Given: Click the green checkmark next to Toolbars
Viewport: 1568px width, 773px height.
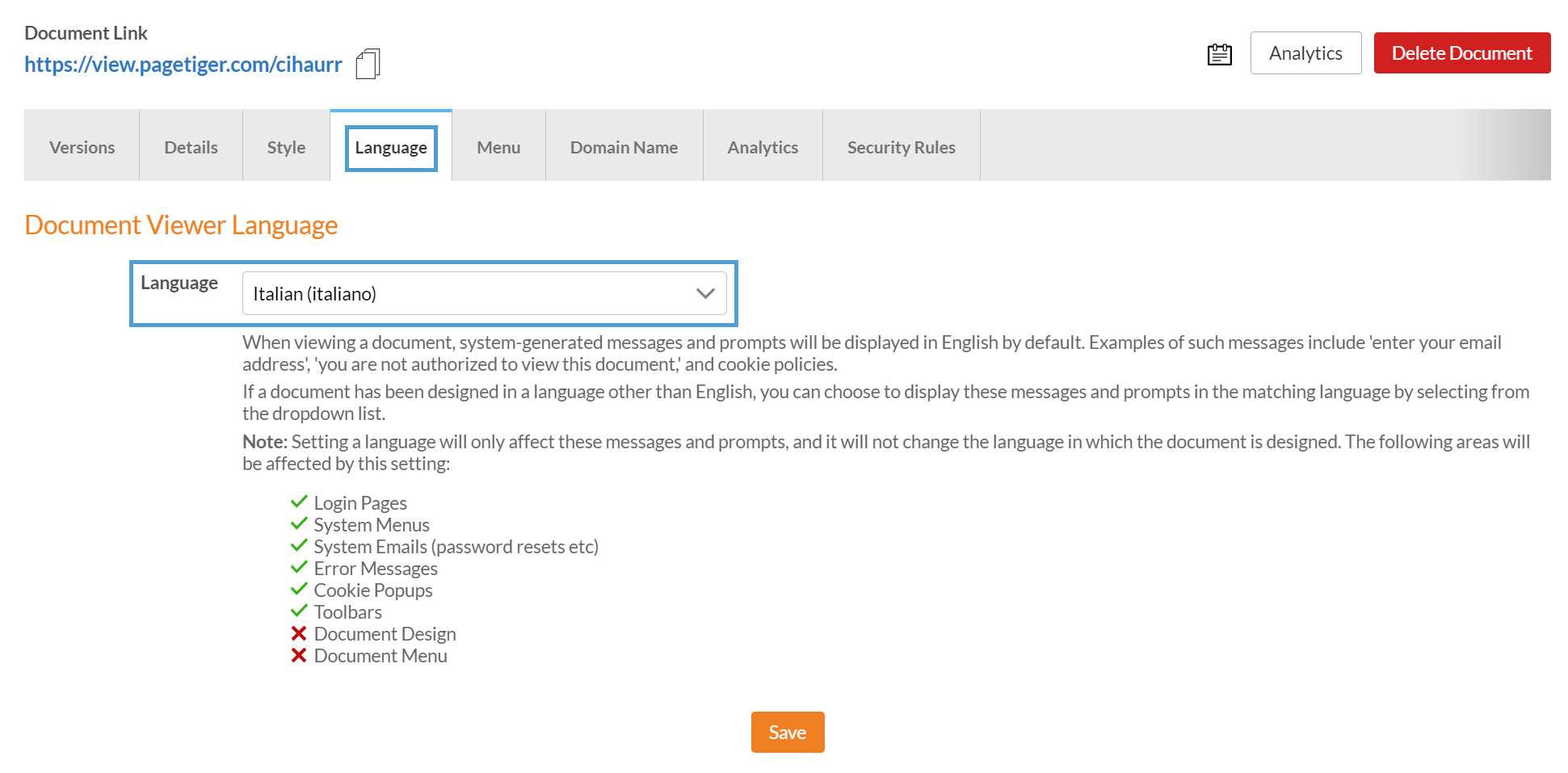Looking at the screenshot, I should tap(299, 611).
